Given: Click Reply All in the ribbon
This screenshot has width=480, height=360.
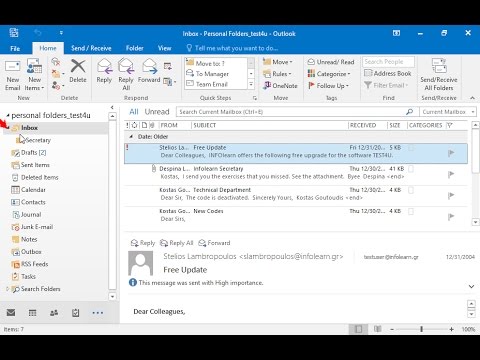Looking at the screenshot, I should pos(126,75).
